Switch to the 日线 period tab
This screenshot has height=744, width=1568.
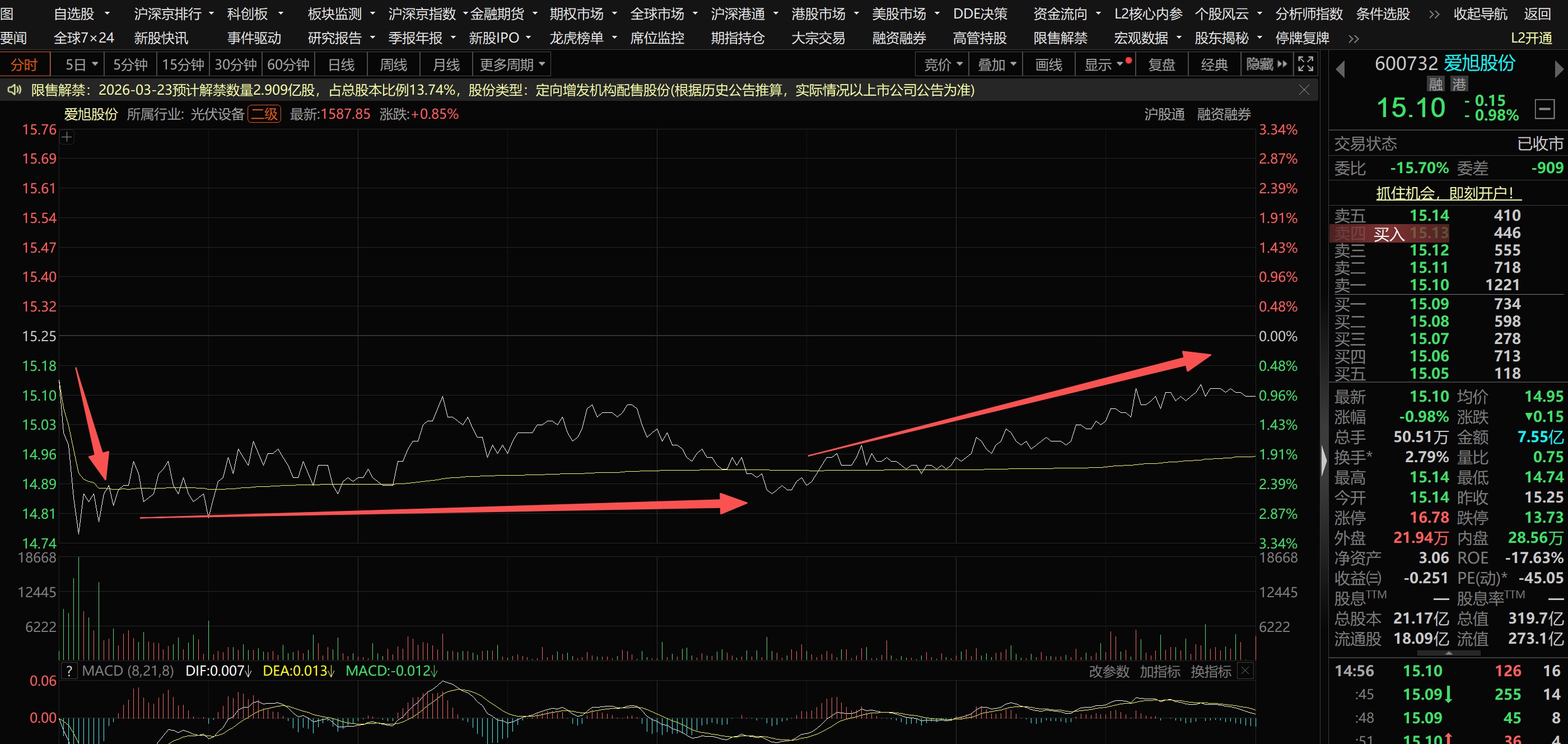[341, 64]
